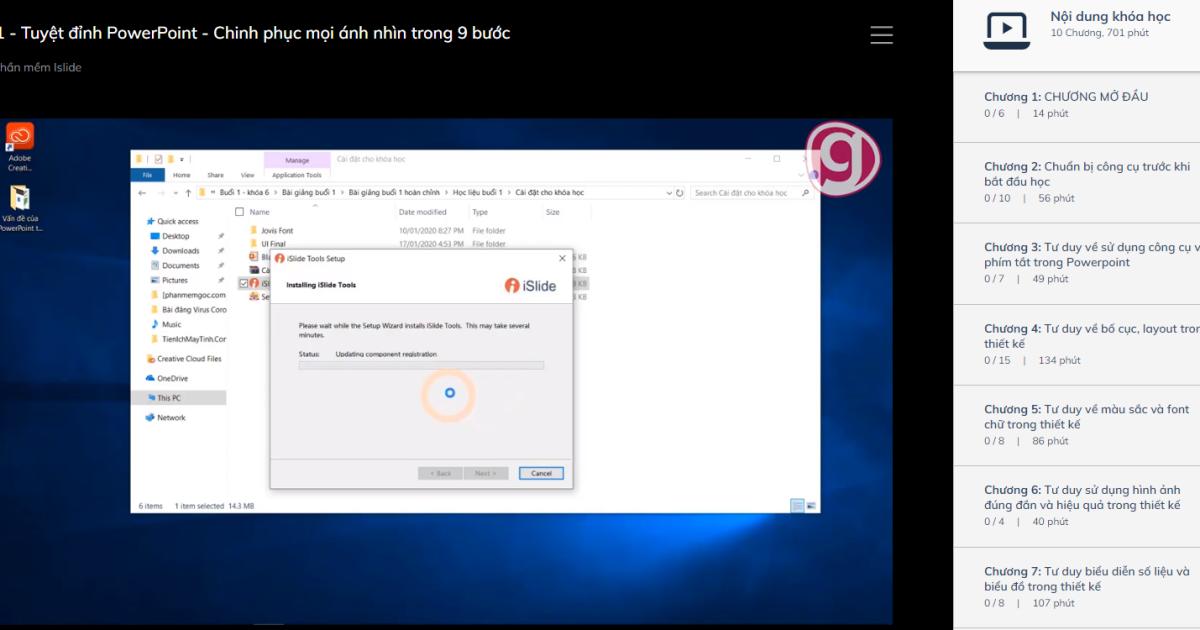Click the refresh icon beside the address bar
The width and height of the screenshot is (1200, 630).
(680, 192)
